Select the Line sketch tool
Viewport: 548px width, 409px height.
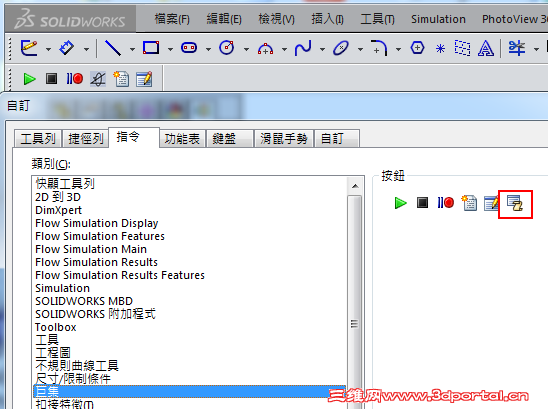click(113, 48)
